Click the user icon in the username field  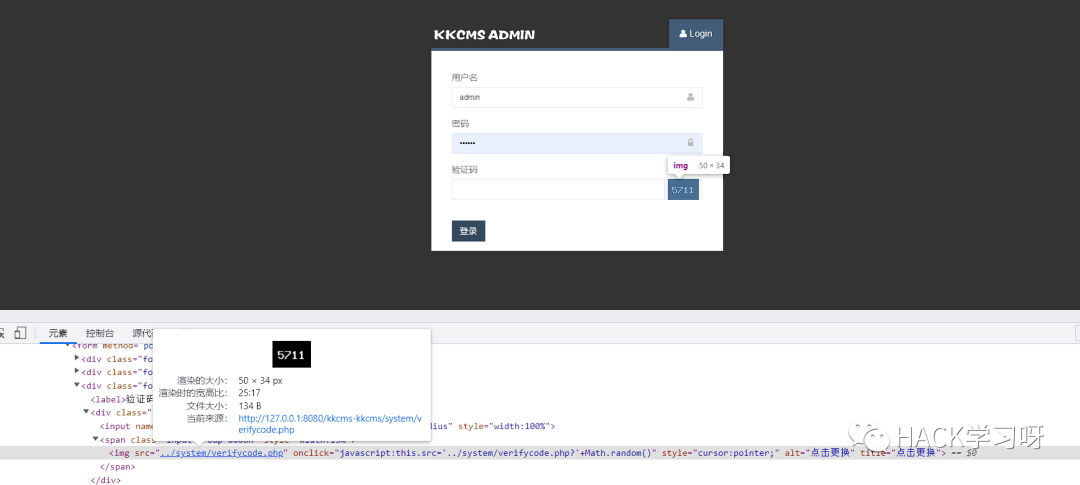(690, 97)
